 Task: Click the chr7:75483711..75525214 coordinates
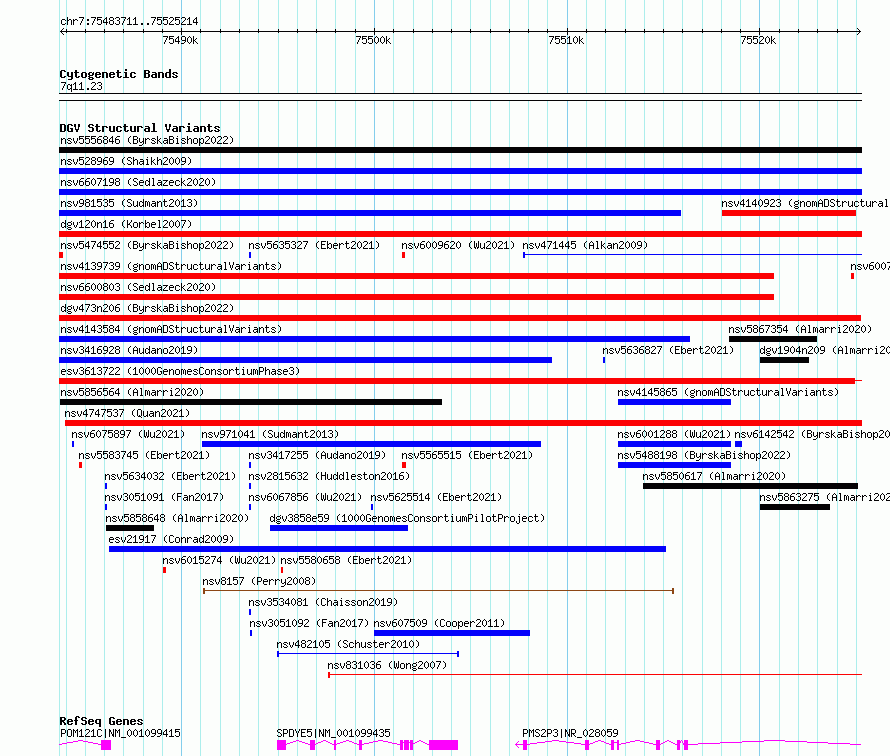pos(129,22)
